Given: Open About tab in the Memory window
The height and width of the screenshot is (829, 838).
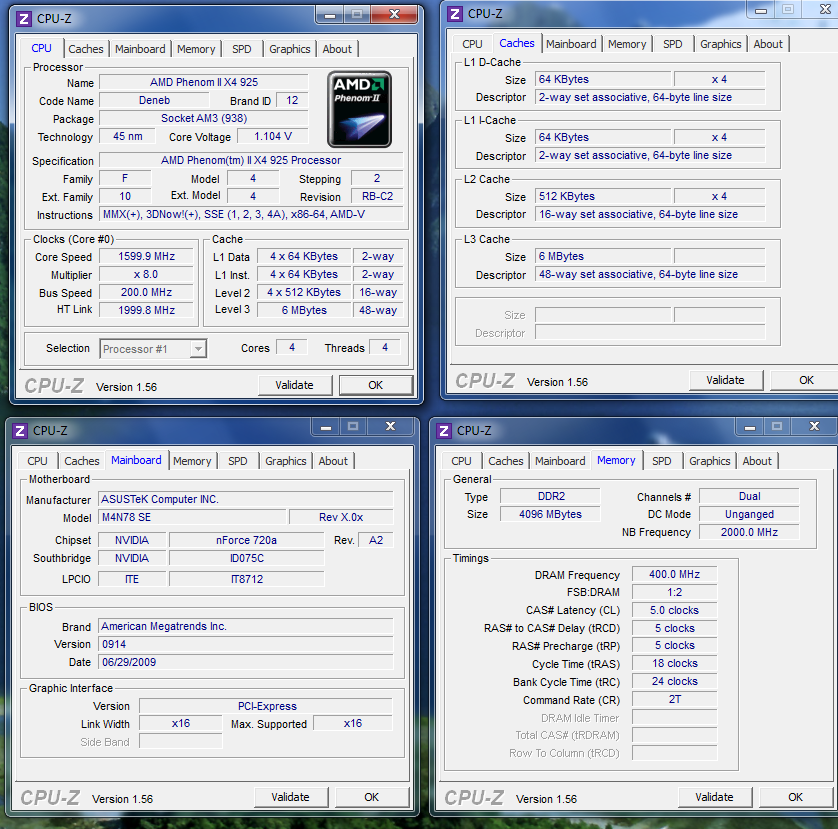Looking at the screenshot, I should tap(757, 461).
